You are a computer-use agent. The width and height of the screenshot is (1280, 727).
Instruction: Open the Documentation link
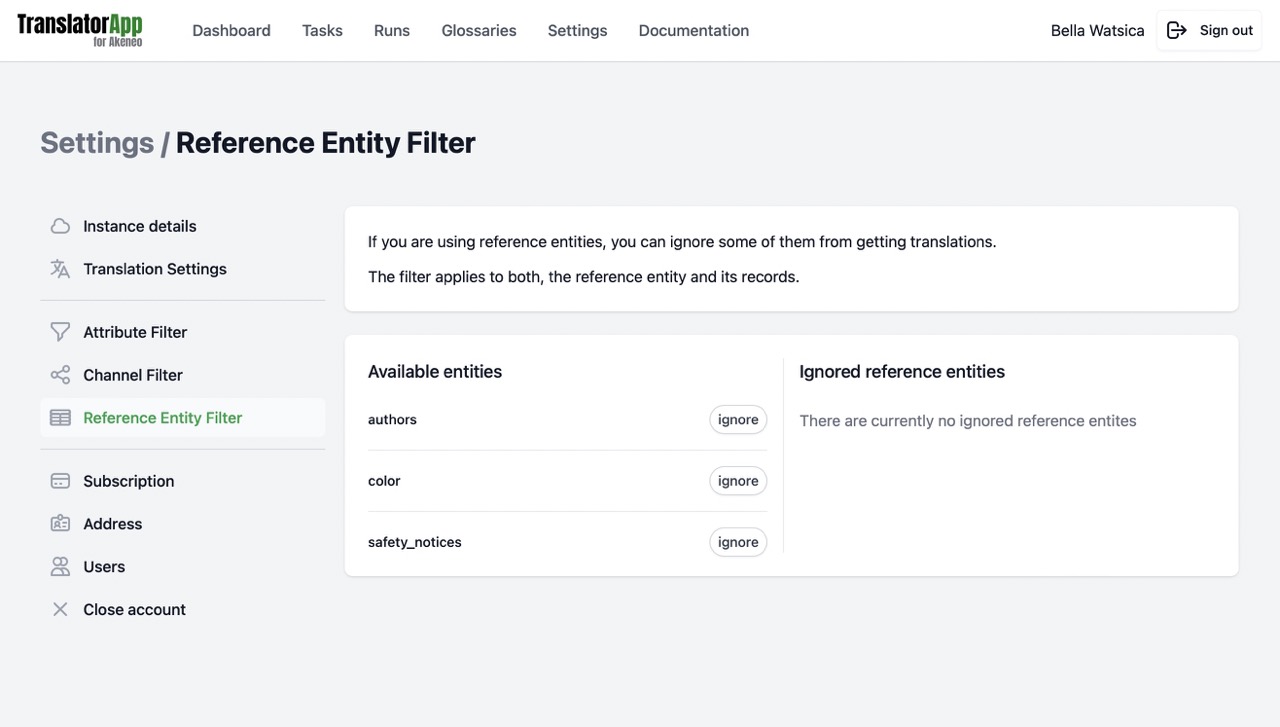coord(693,31)
